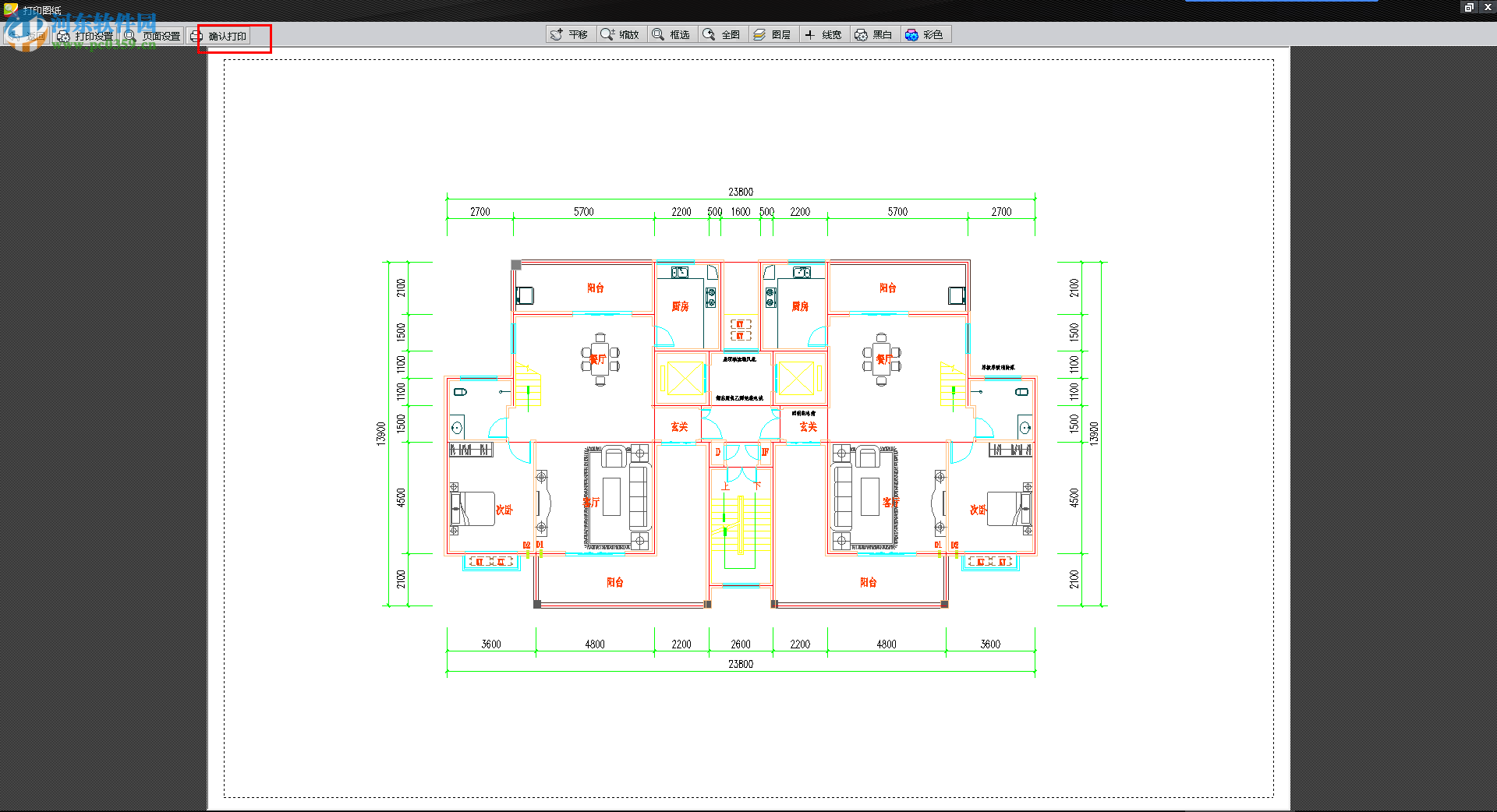The height and width of the screenshot is (812, 1497).
Task: Click the right dining table symbol
Action: [882, 360]
